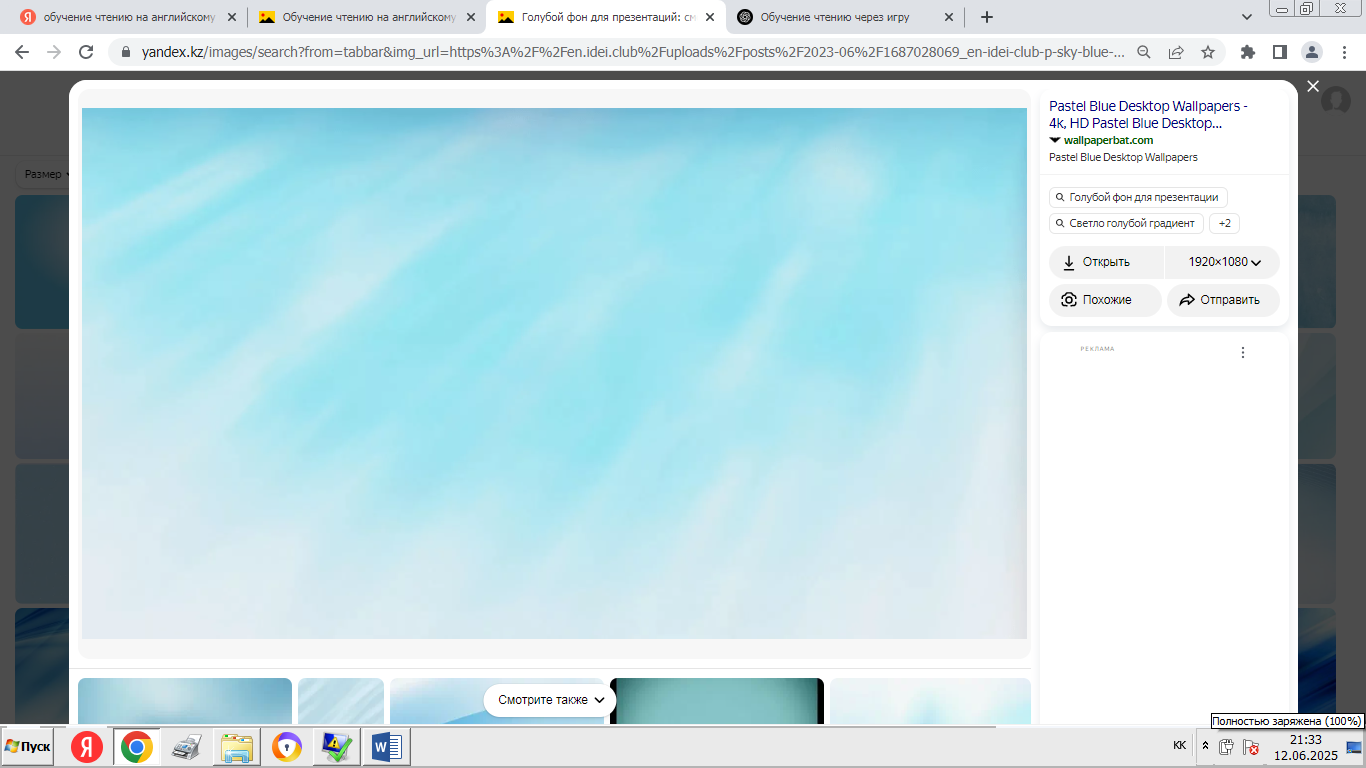Close the first Yandex tab
The image size is (1366, 768).
coord(232,17)
